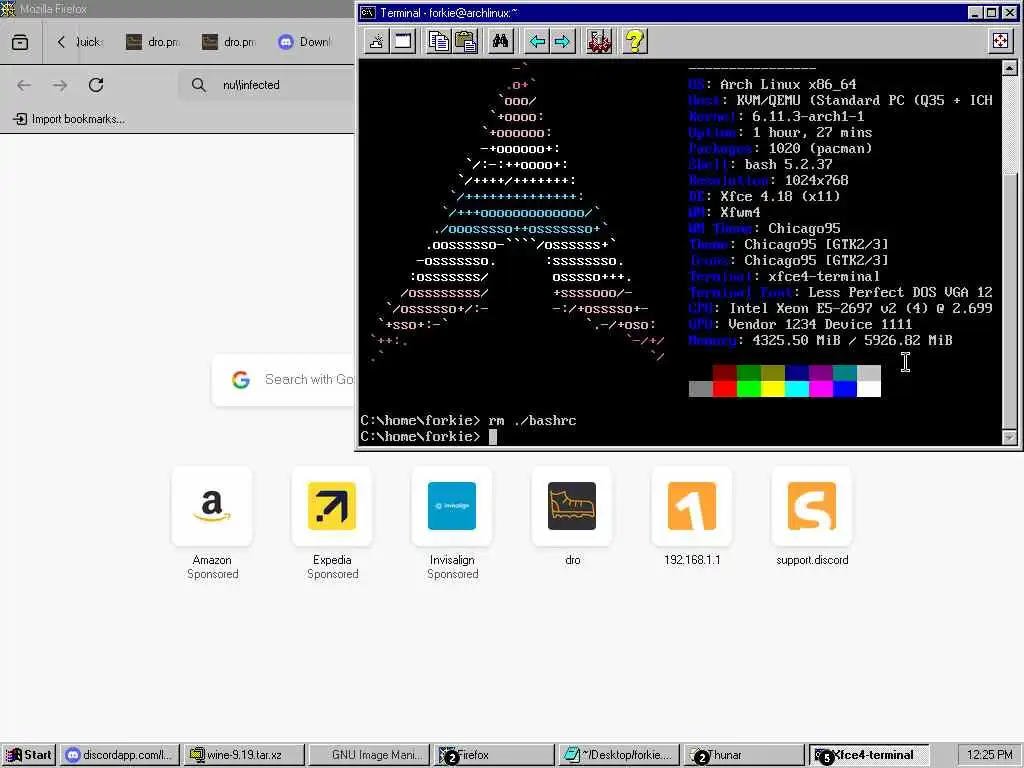Paste clipboard into terminal
The width and height of the screenshot is (1024, 768).
coord(466,42)
